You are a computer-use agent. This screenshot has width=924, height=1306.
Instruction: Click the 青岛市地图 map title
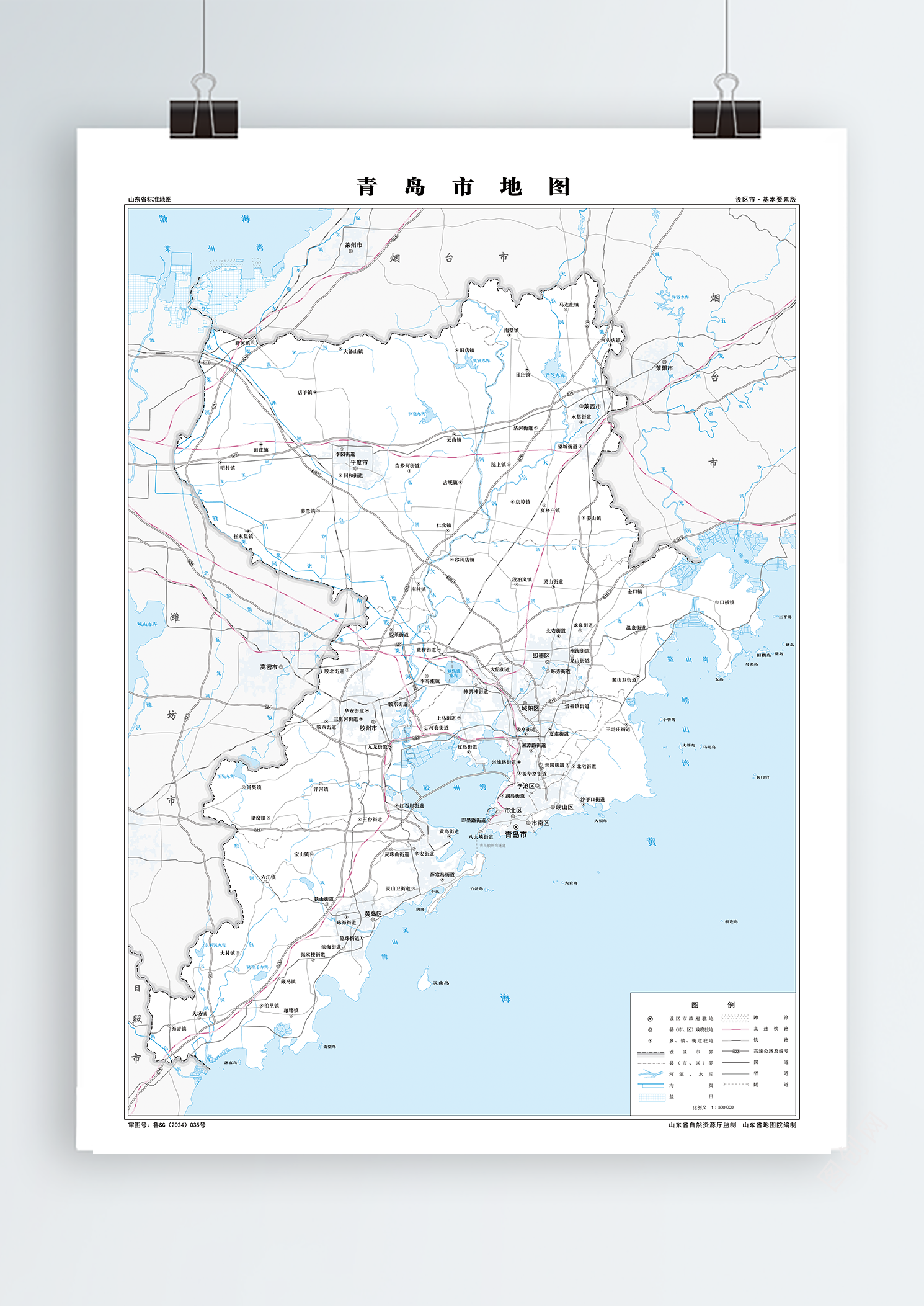463,186
